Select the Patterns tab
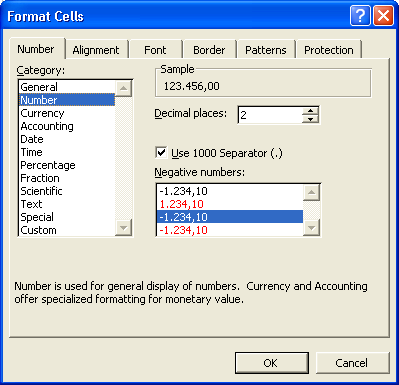 pos(266,50)
